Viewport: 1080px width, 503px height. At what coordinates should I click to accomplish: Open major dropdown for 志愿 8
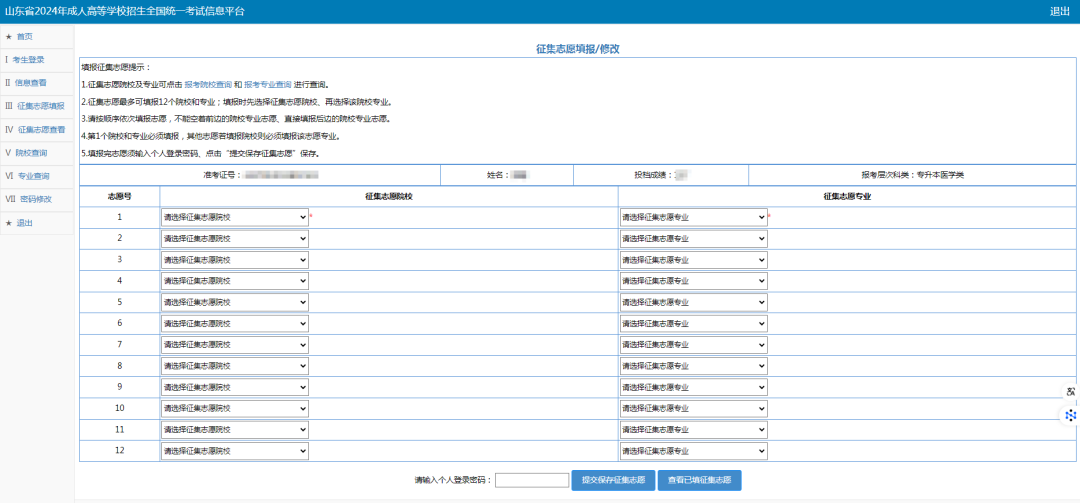693,366
